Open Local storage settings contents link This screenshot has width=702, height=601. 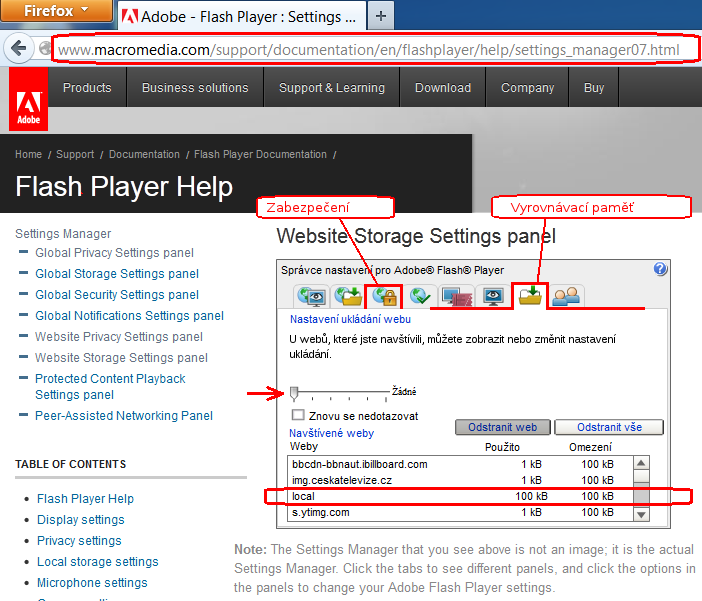click(x=98, y=562)
